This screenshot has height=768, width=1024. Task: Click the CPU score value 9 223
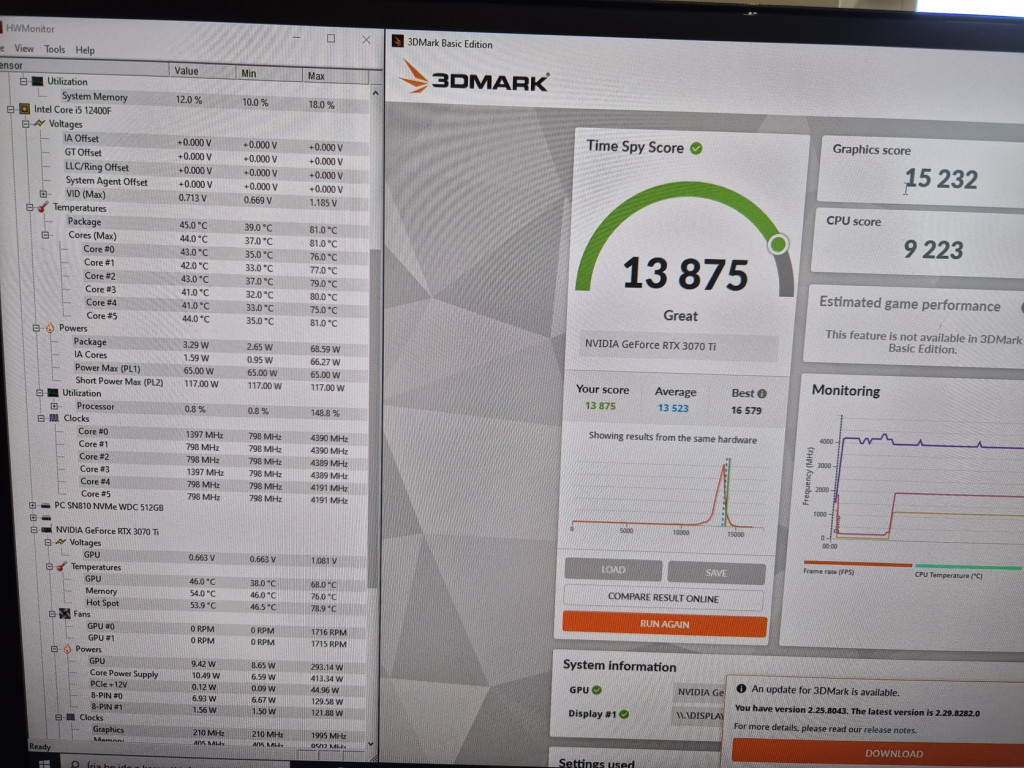coord(933,249)
